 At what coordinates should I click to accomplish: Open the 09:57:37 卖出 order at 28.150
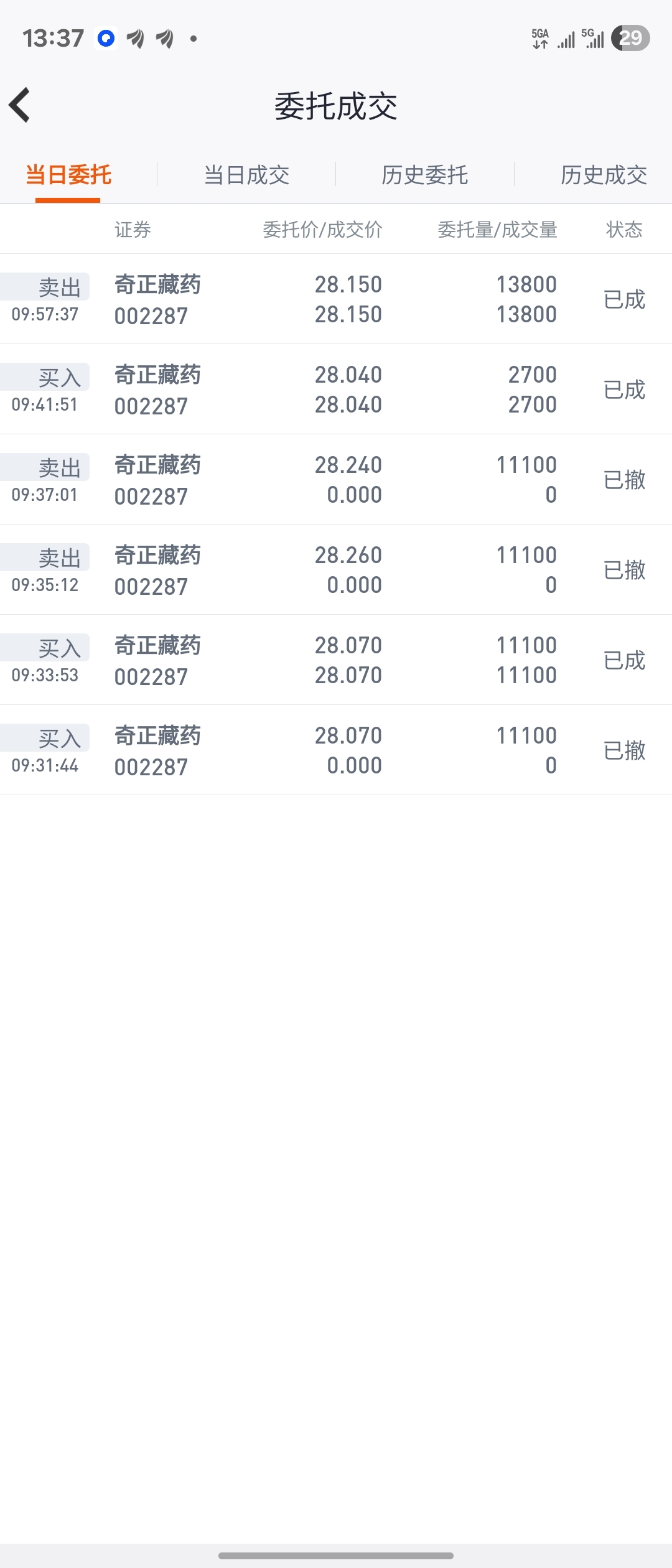tap(336, 299)
